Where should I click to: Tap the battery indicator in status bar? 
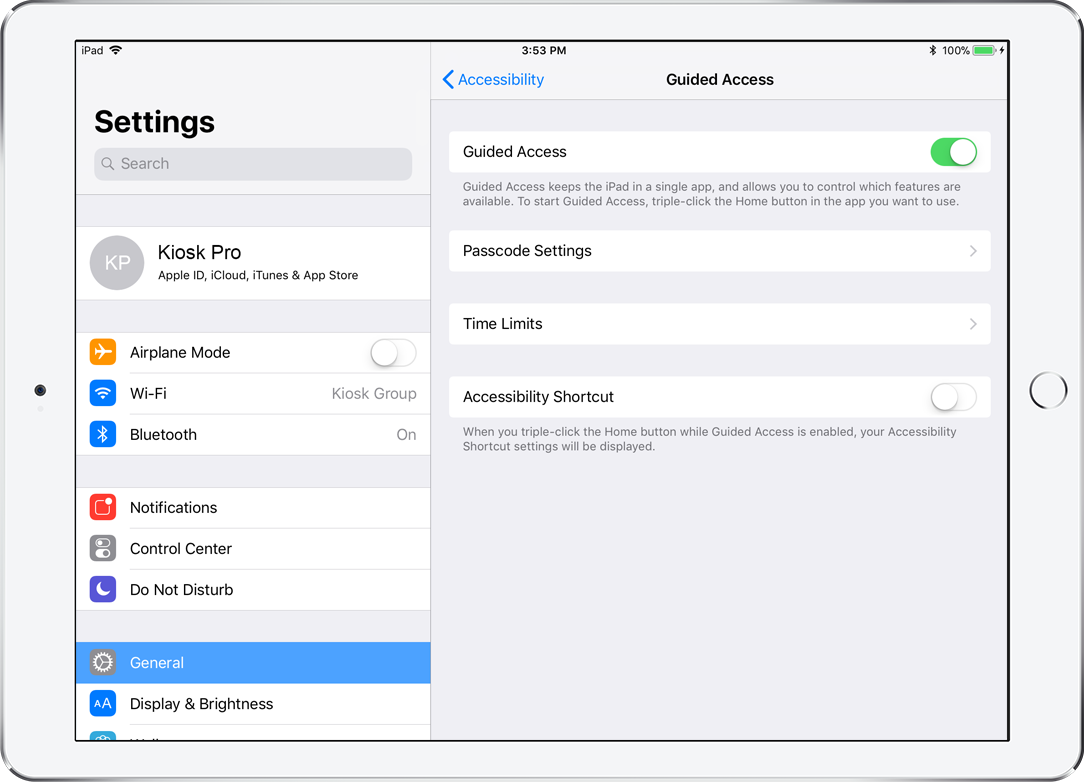(x=984, y=50)
